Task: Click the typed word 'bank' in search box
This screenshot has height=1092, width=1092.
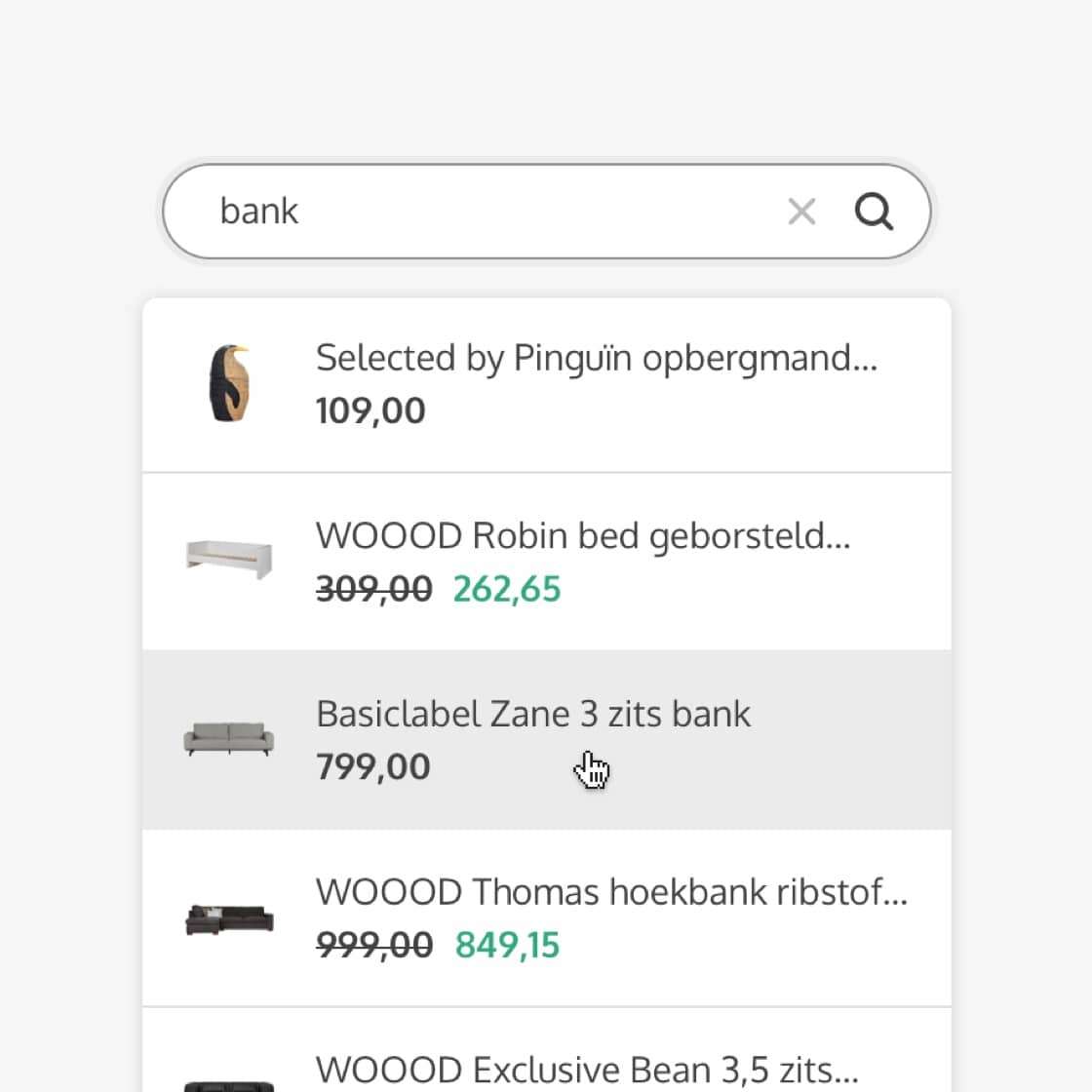Action: (x=258, y=212)
